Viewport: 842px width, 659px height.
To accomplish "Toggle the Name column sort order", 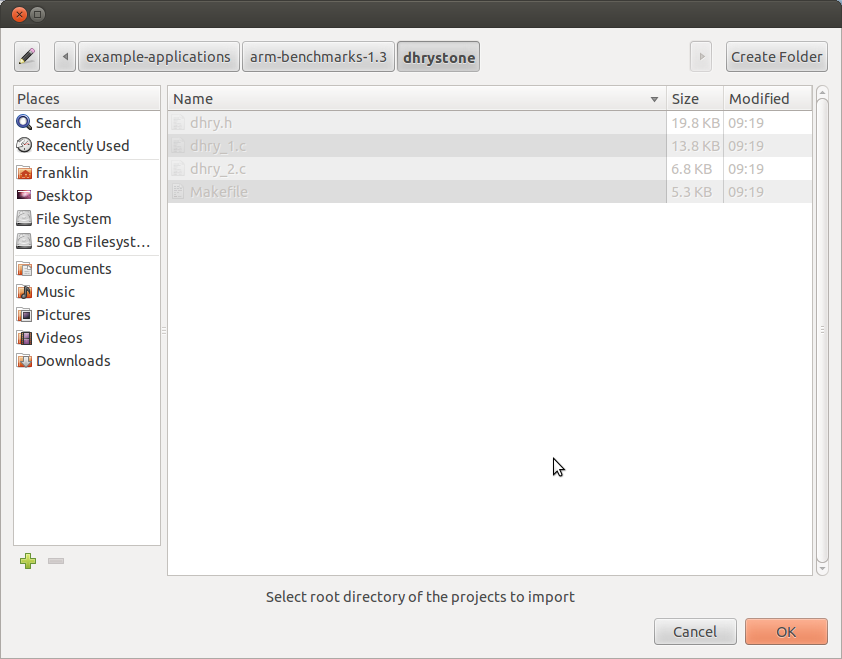I will (400, 98).
